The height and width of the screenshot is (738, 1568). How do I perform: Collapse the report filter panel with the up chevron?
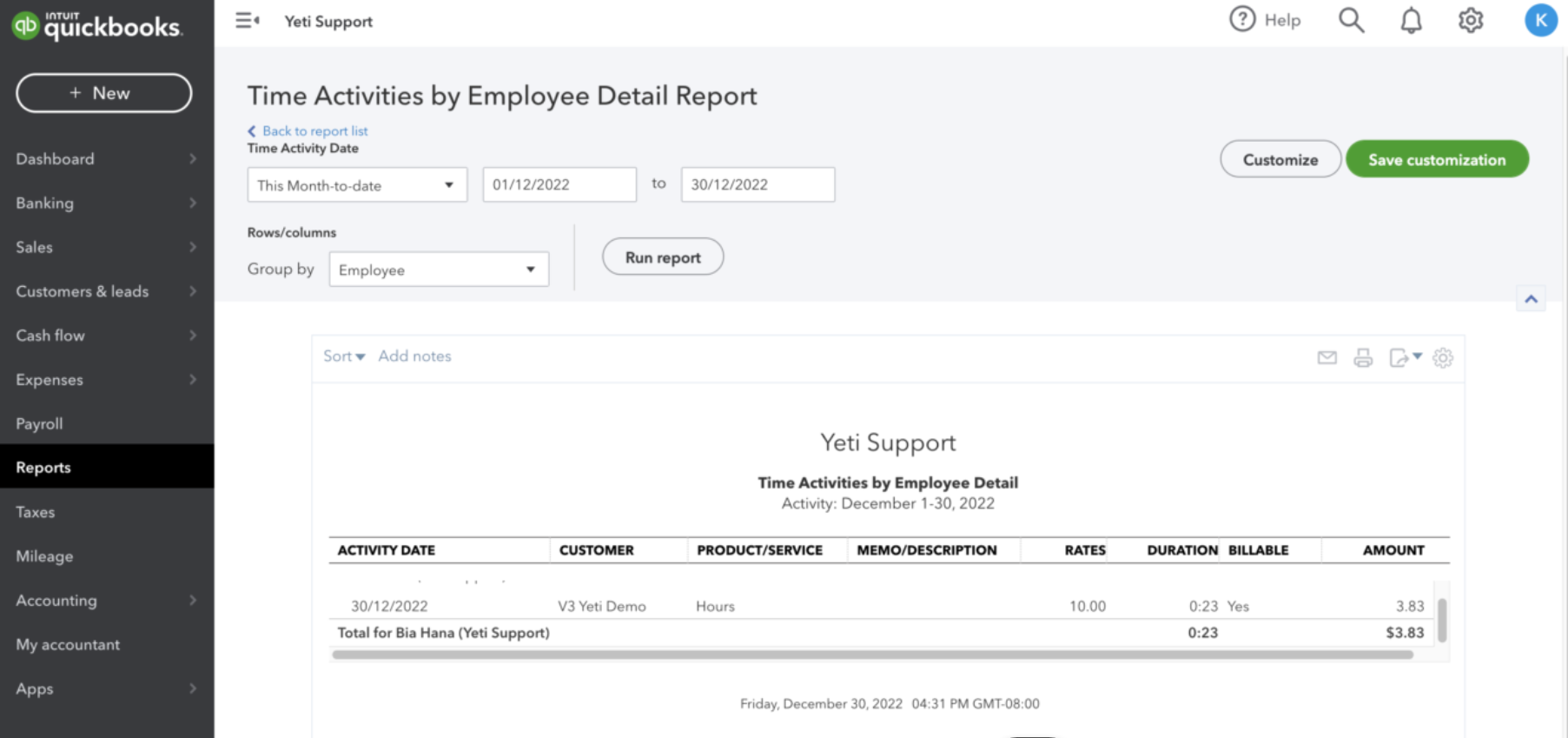tap(1531, 299)
